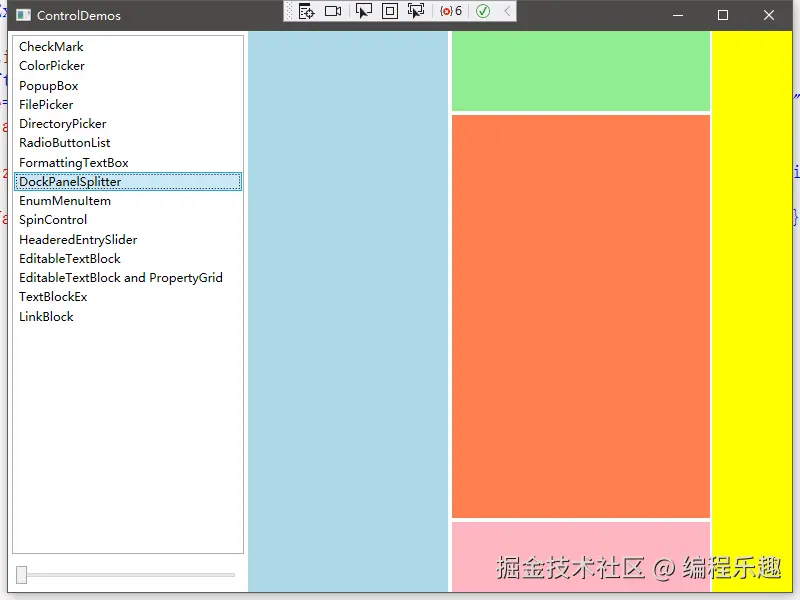Screen dimensions: 800x600
Task: Close the ControlDemos window
Action: 768,15
